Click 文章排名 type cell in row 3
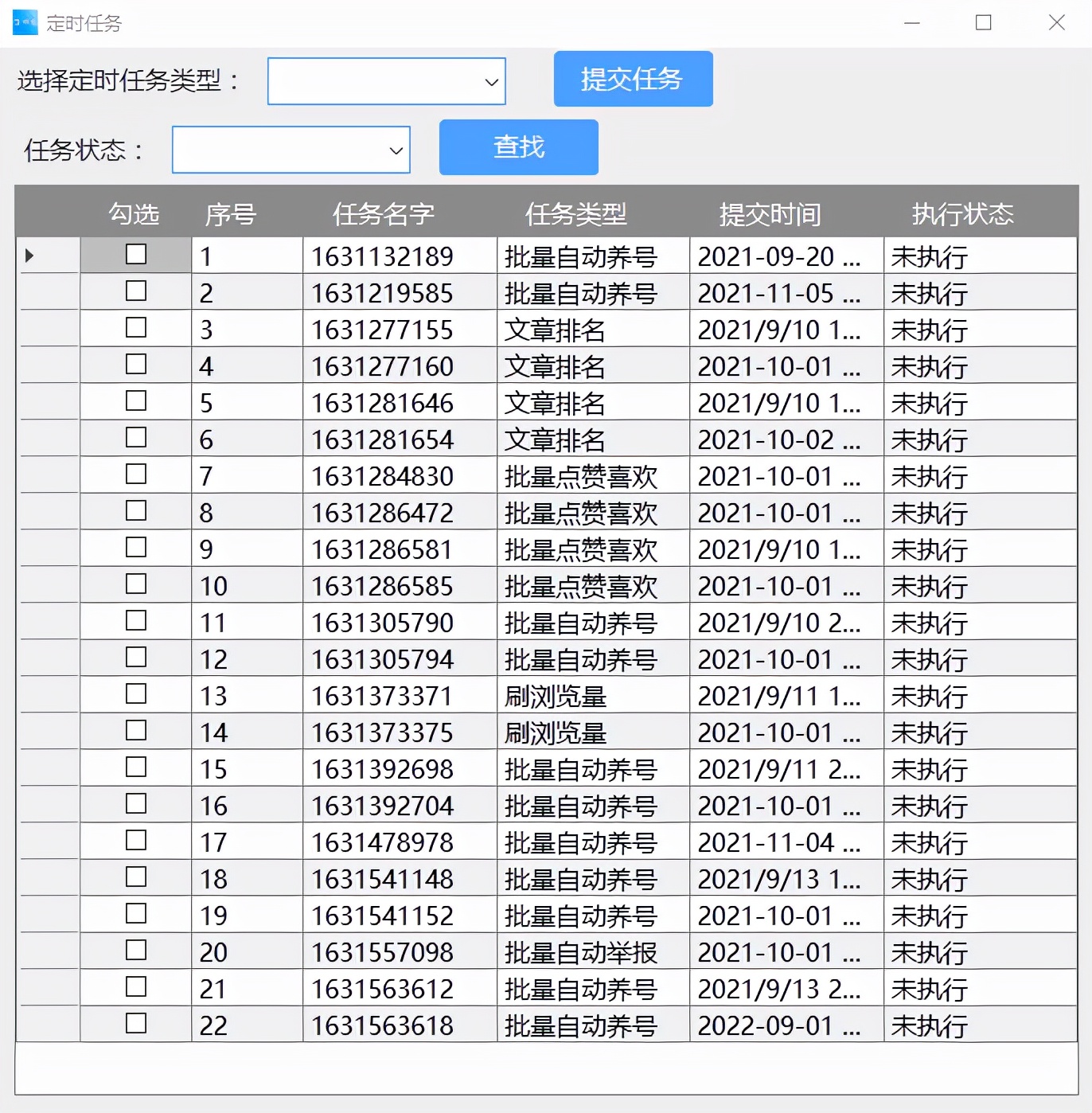This screenshot has height=1113, width=1092. 593,330
